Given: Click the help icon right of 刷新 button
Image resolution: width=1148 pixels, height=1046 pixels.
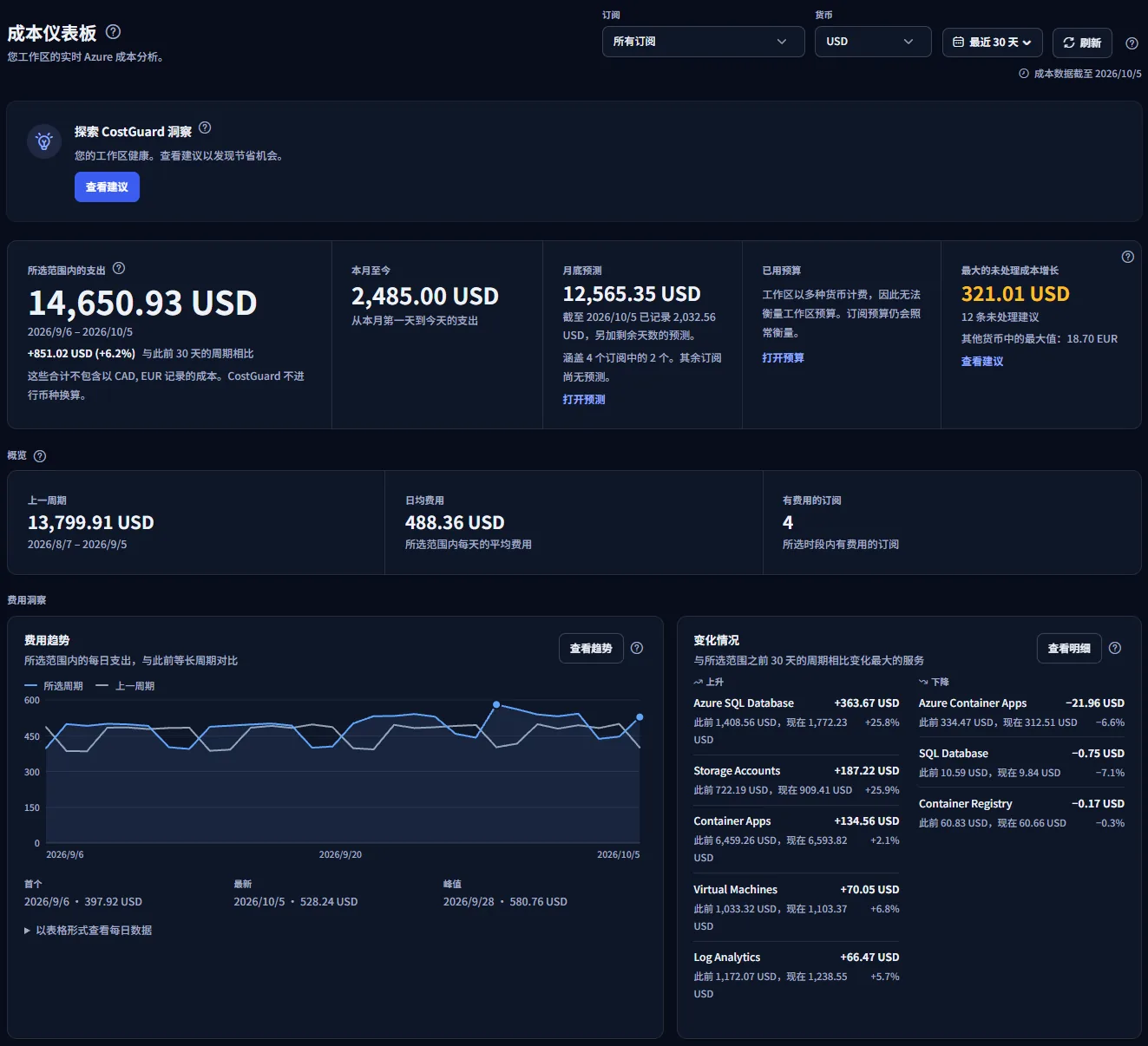Looking at the screenshot, I should [x=1132, y=42].
